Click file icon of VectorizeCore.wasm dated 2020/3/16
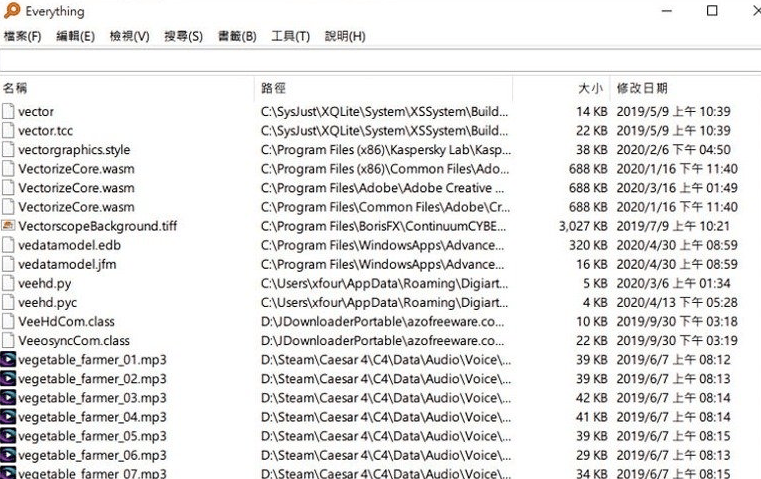This screenshot has height=479, width=761. point(8,187)
